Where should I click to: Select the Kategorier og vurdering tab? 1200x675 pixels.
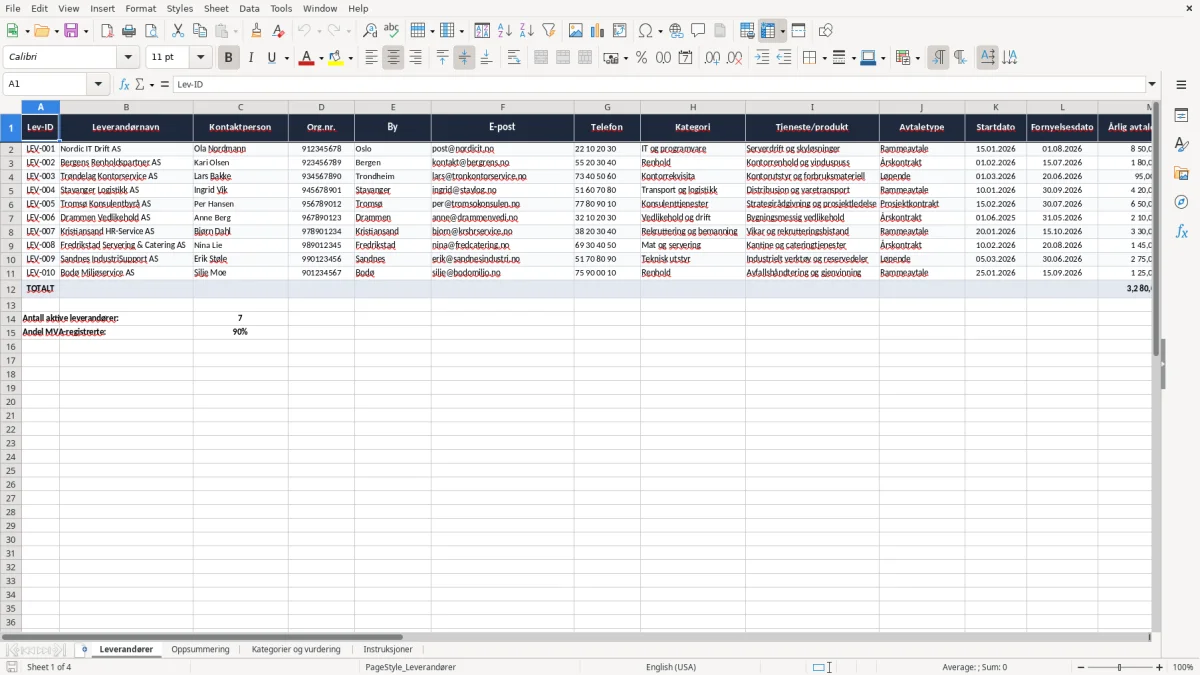pos(296,650)
